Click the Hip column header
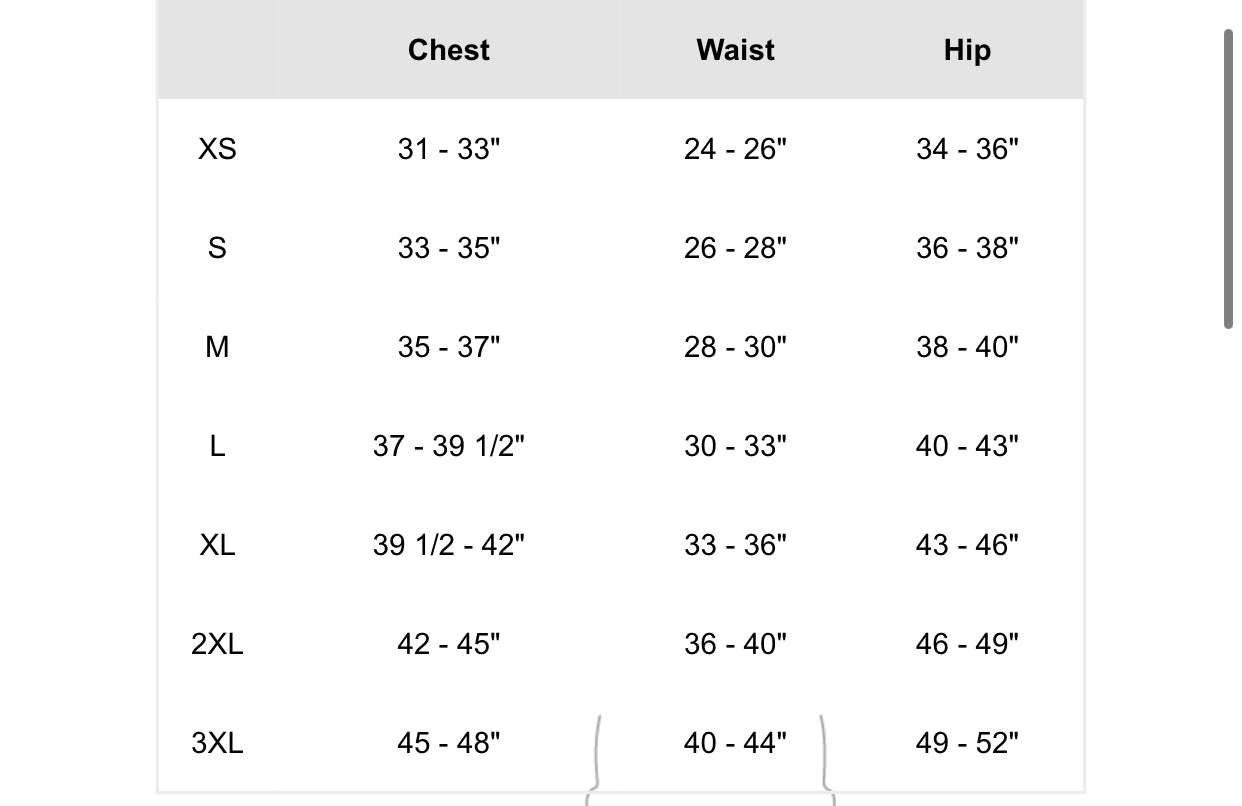 [x=967, y=50]
